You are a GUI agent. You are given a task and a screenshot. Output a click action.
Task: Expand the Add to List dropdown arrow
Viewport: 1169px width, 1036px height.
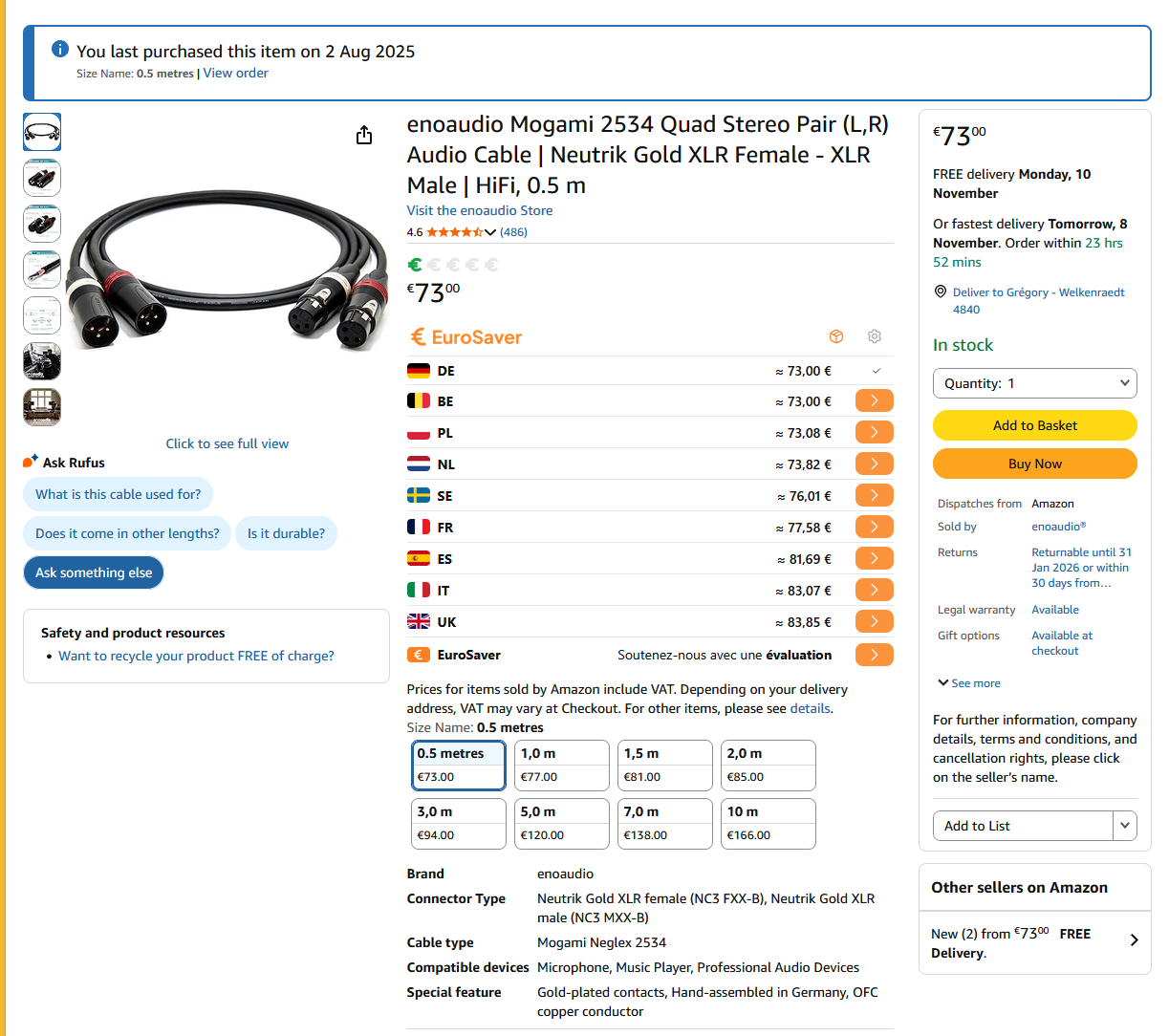(1125, 826)
